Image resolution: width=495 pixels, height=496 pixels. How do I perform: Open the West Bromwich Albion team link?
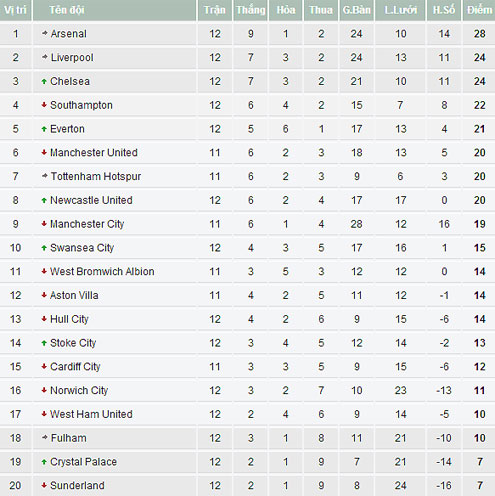click(x=102, y=272)
